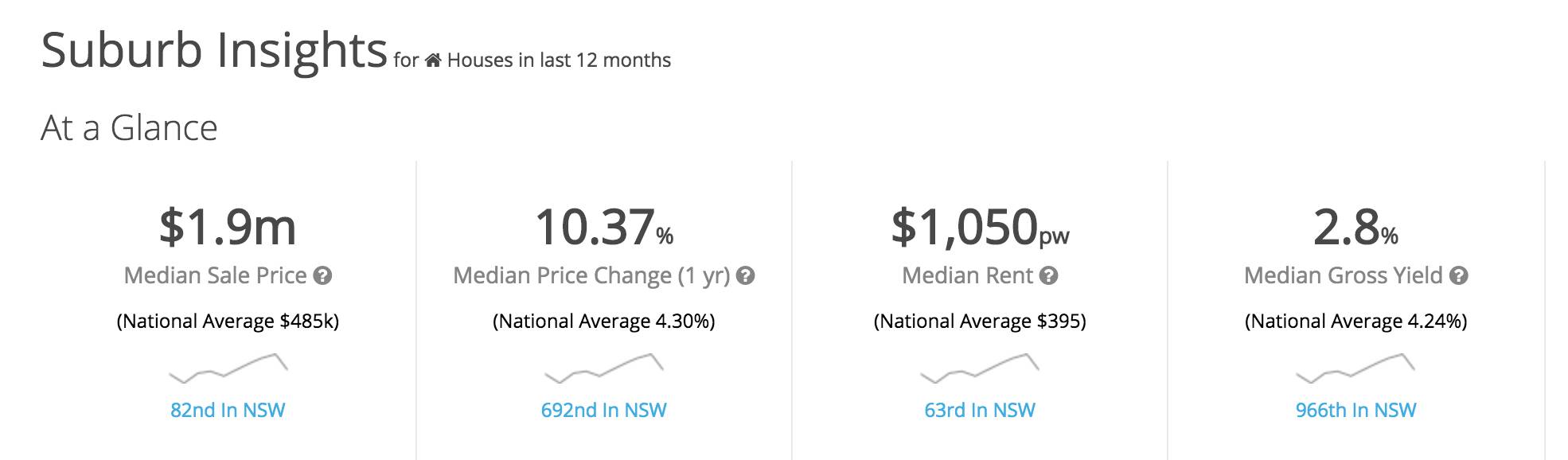Open the 966th In NSW ranking

[x=1355, y=410]
